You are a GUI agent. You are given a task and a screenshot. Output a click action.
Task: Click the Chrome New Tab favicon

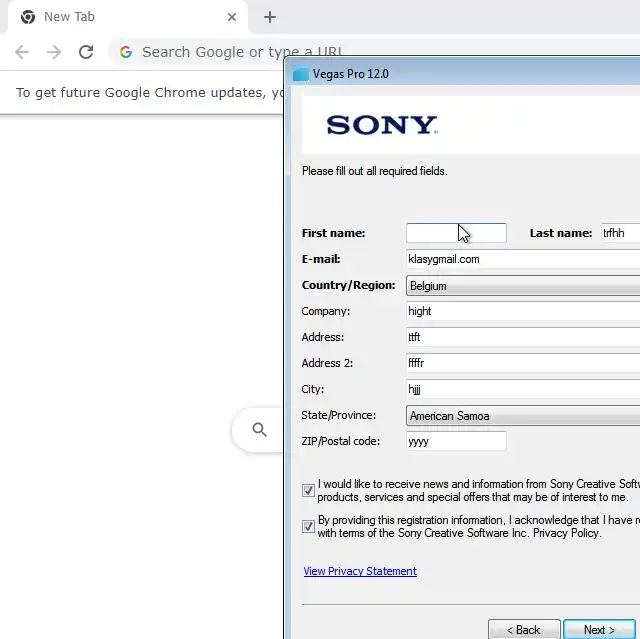pyautogui.click(x=28, y=17)
